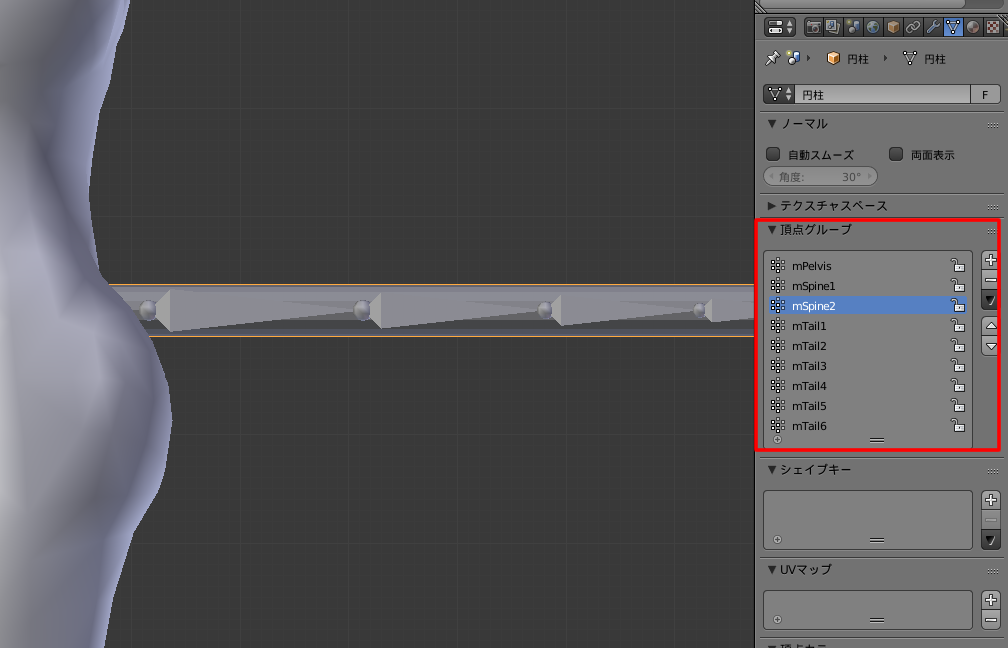Image resolution: width=1008 pixels, height=648 pixels.
Task: Toggle the lock on mTail2 vertex group
Action: 958,345
